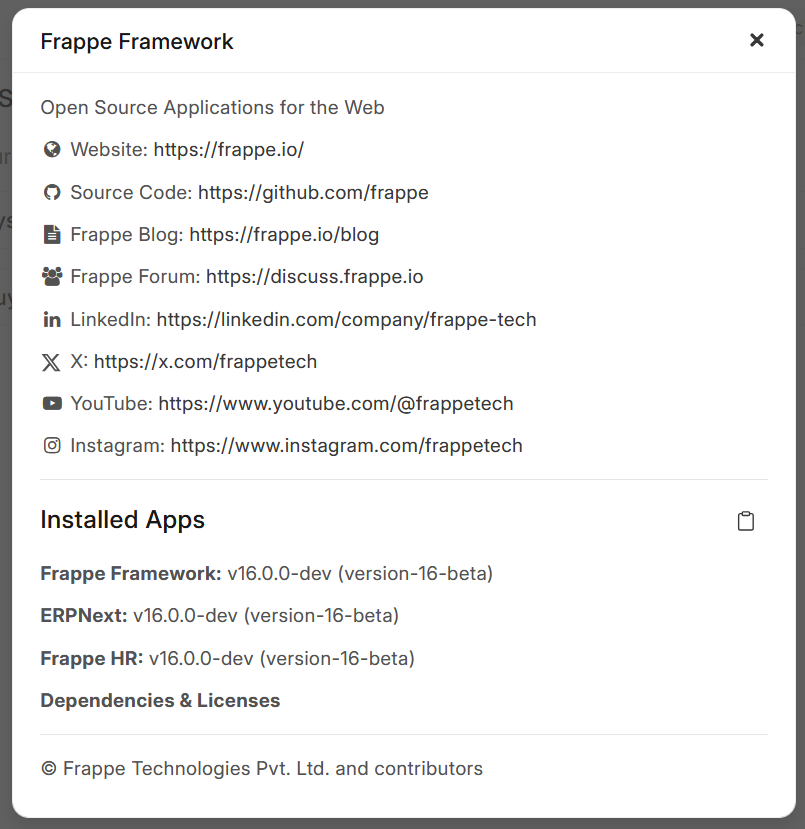Viewport: 805px width, 829px height.
Task: Open the YouTube @frappetech channel link
Action: [335, 404]
